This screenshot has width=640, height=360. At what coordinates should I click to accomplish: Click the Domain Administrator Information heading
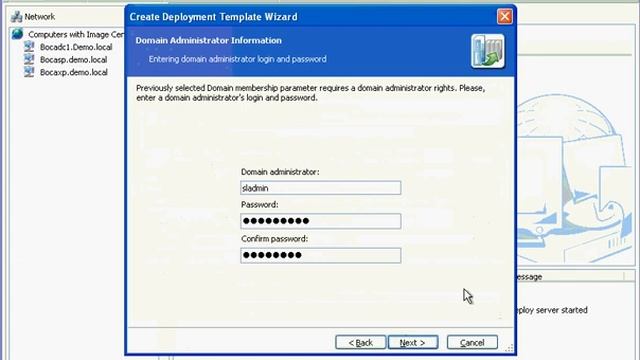[209, 40]
